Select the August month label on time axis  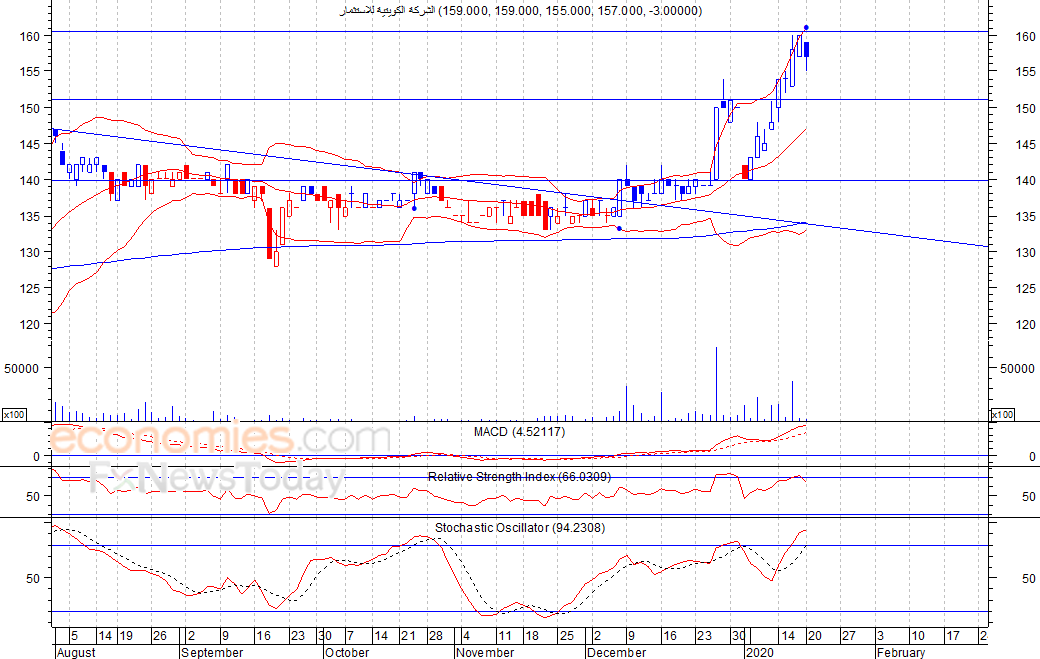pyautogui.click(x=76, y=652)
